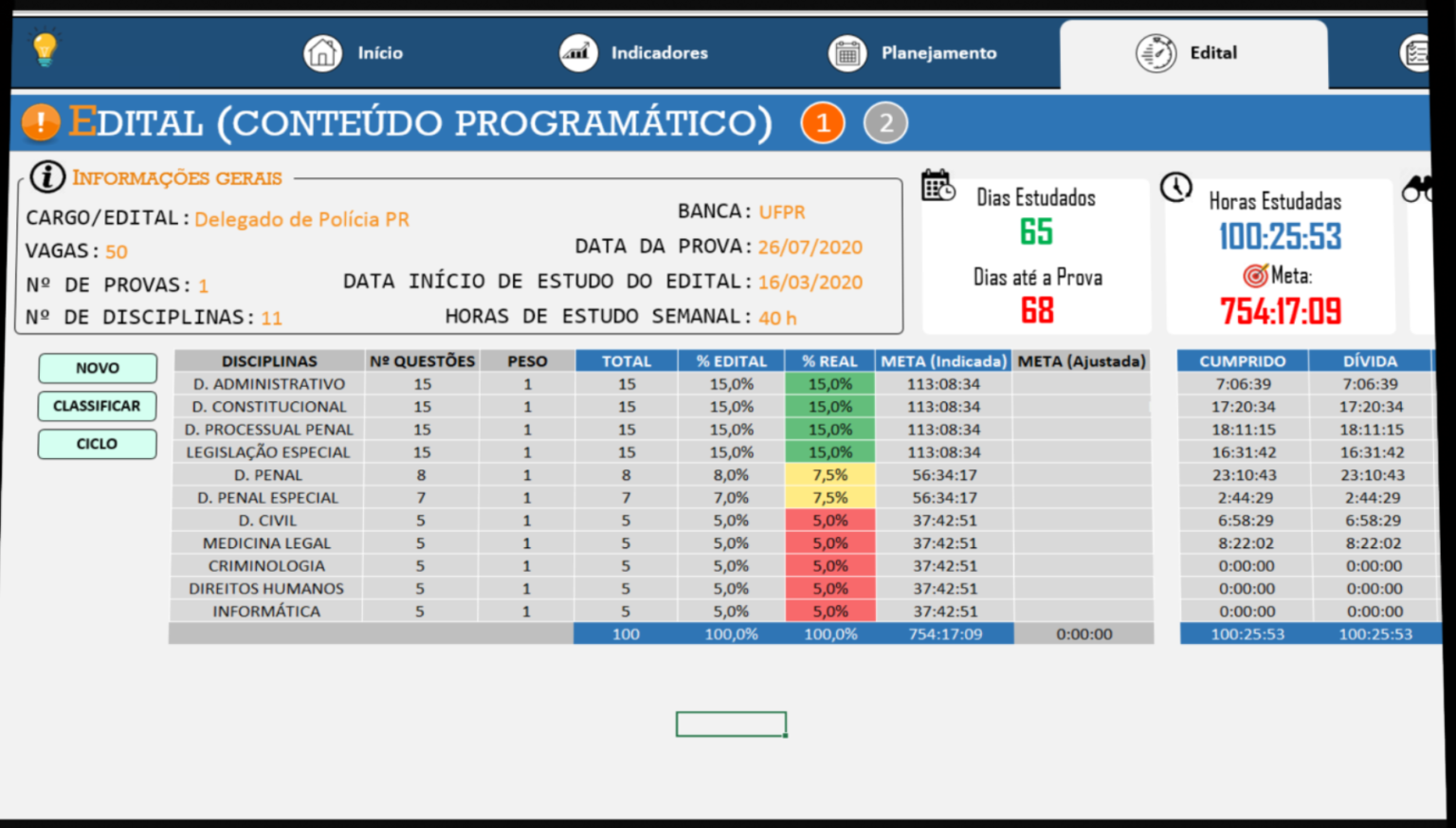The height and width of the screenshot is (828, 1456).
Task: Click the exam date 26/07/2020
Action: click(x=810, y=248)
